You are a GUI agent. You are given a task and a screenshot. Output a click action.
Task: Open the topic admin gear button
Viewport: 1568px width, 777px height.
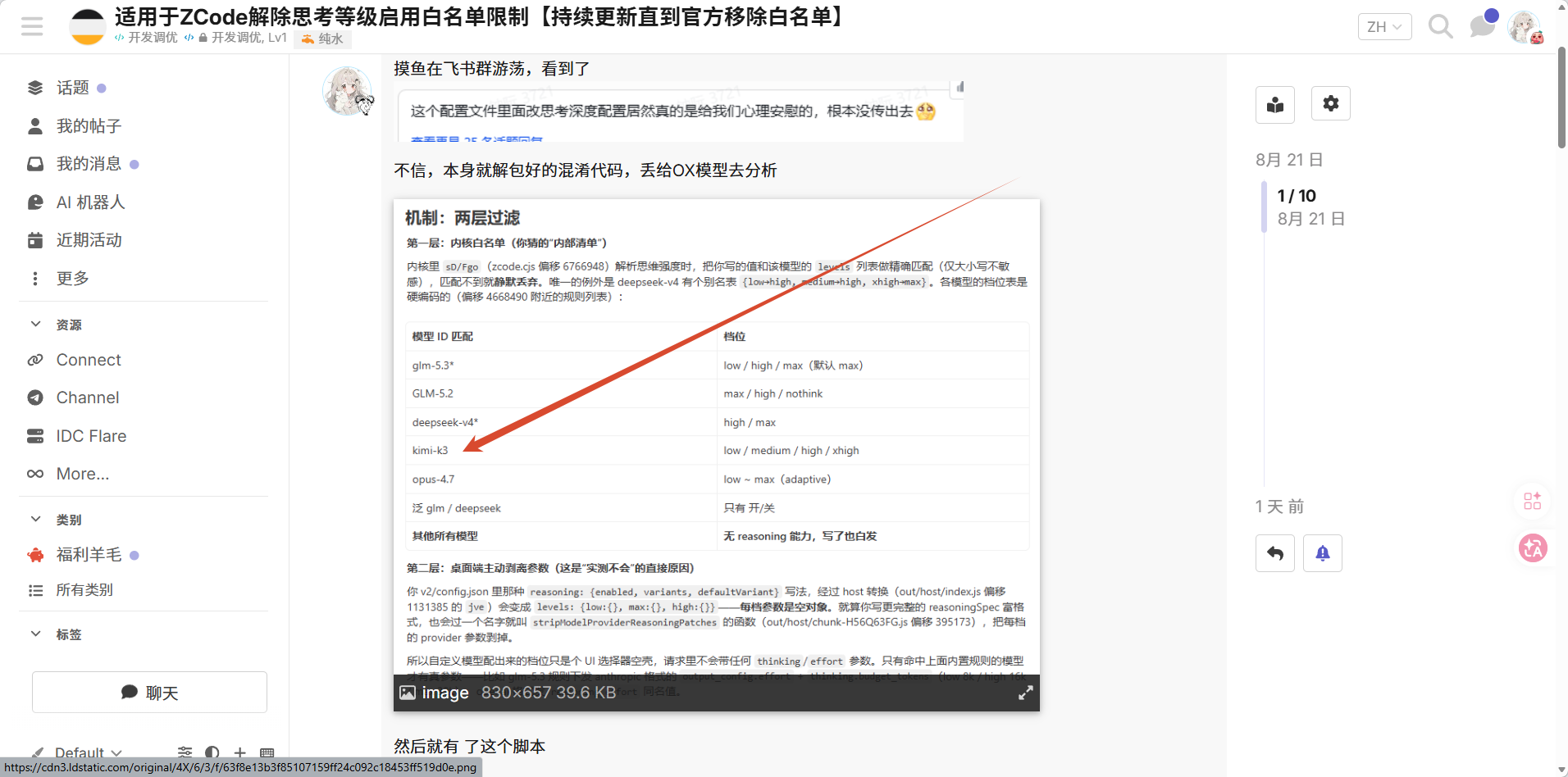tap(1330, 103)
